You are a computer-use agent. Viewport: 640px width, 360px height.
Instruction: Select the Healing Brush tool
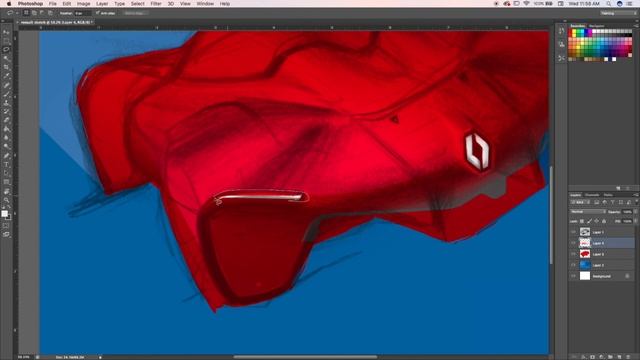6,85
